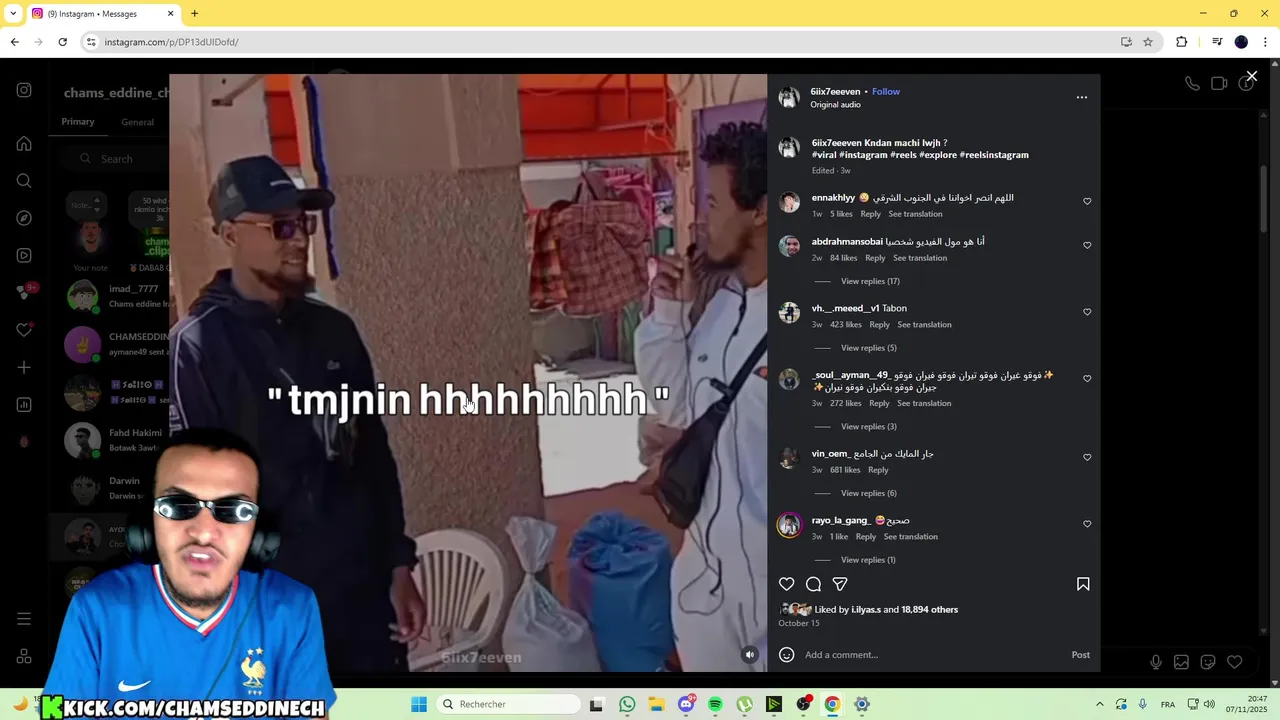
Task: Like vin_oem_'s comment
Action: point(1087,457)
